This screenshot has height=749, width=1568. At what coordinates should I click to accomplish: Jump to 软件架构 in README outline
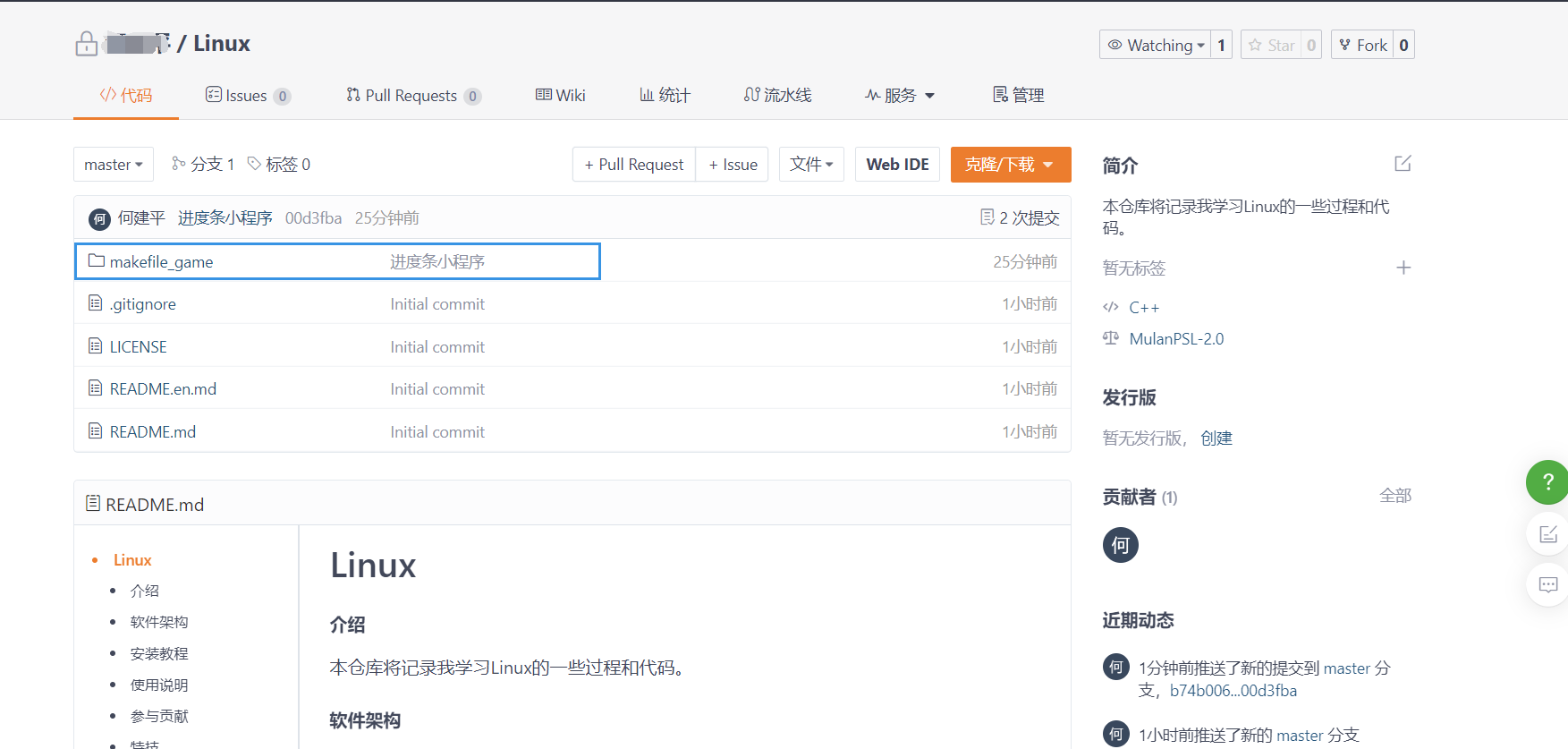[159, 622]
